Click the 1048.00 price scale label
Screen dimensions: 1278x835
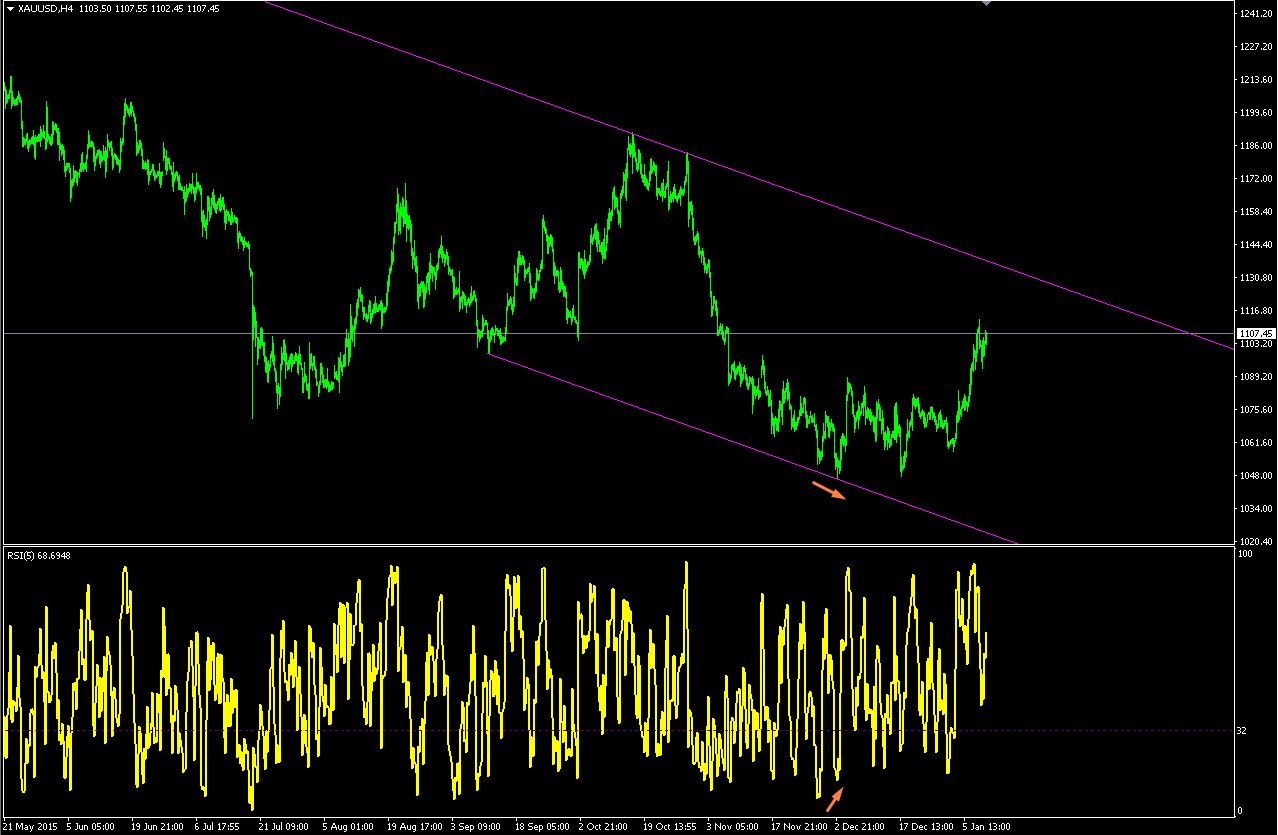coord(1255,476)
